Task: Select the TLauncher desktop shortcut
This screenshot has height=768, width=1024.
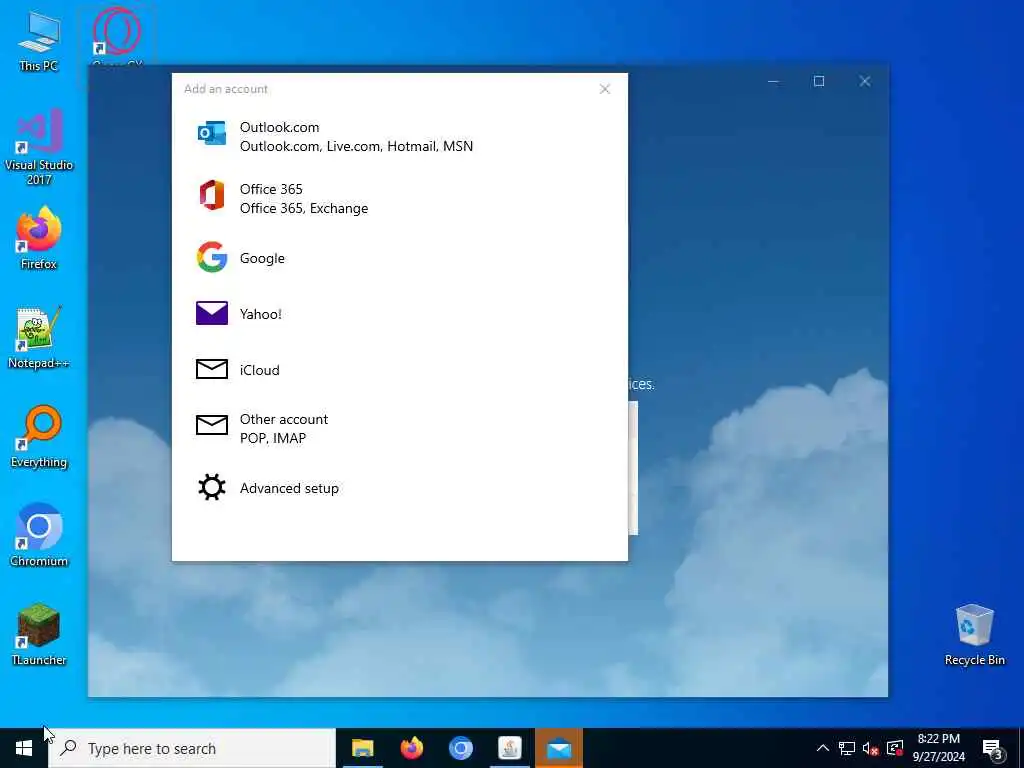Action: [x=39, y=635]
